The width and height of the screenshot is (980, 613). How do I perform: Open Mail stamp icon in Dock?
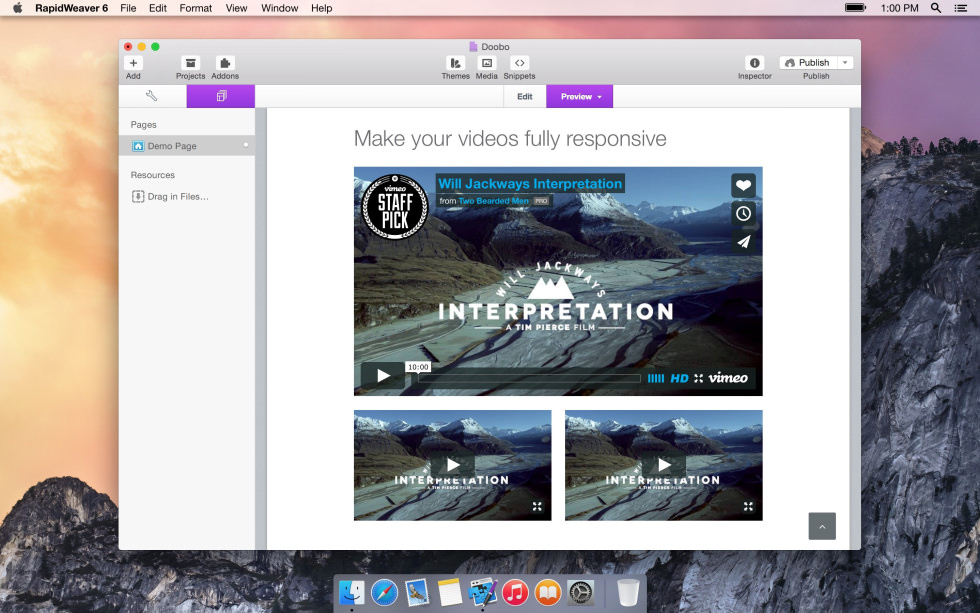click(417, 592)
